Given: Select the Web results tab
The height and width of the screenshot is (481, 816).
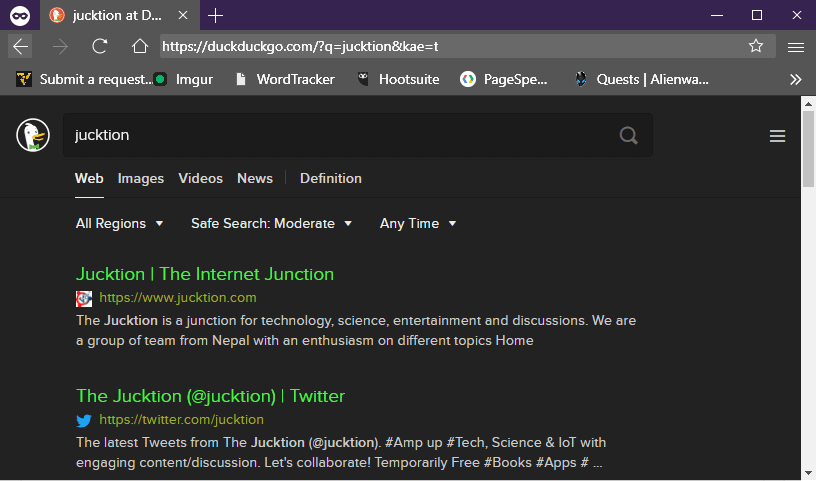Looking at the screenshot, I should pyautogui.click(x=89, y=179).
